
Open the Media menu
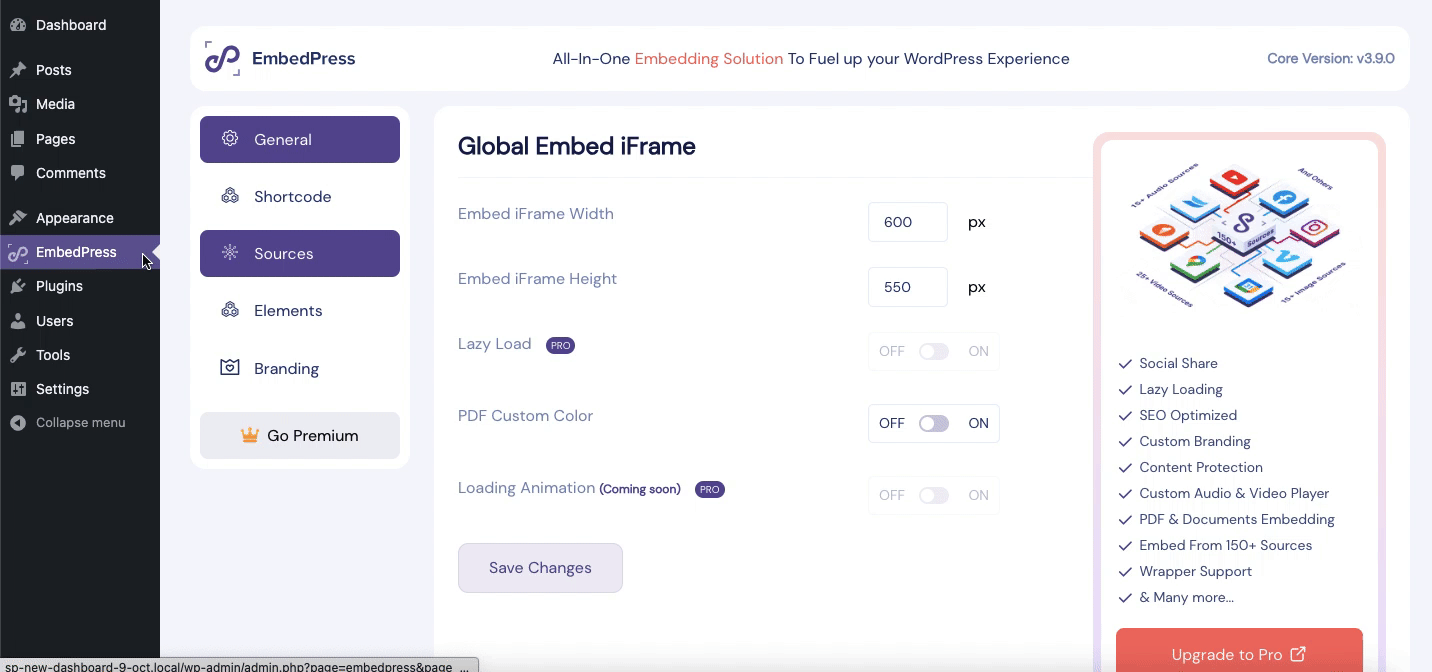(x=80, y=104)
